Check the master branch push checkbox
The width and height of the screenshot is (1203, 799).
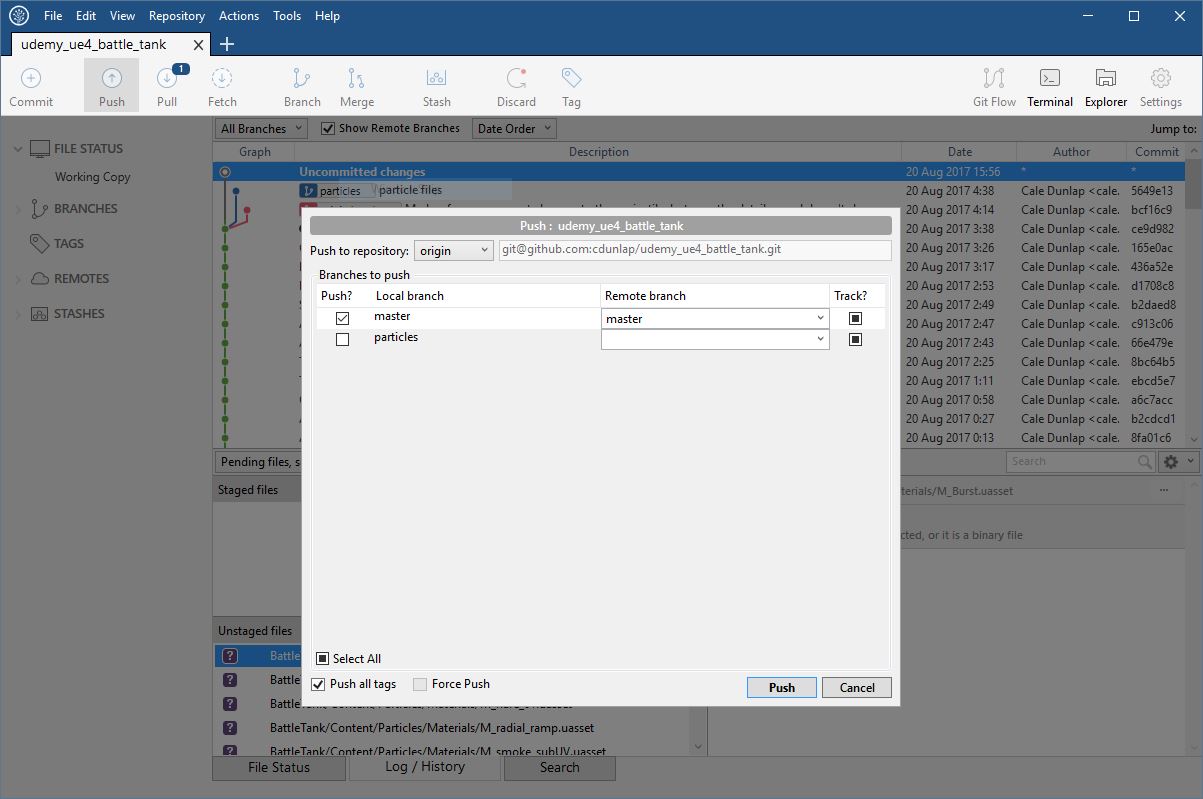point(343,318)
